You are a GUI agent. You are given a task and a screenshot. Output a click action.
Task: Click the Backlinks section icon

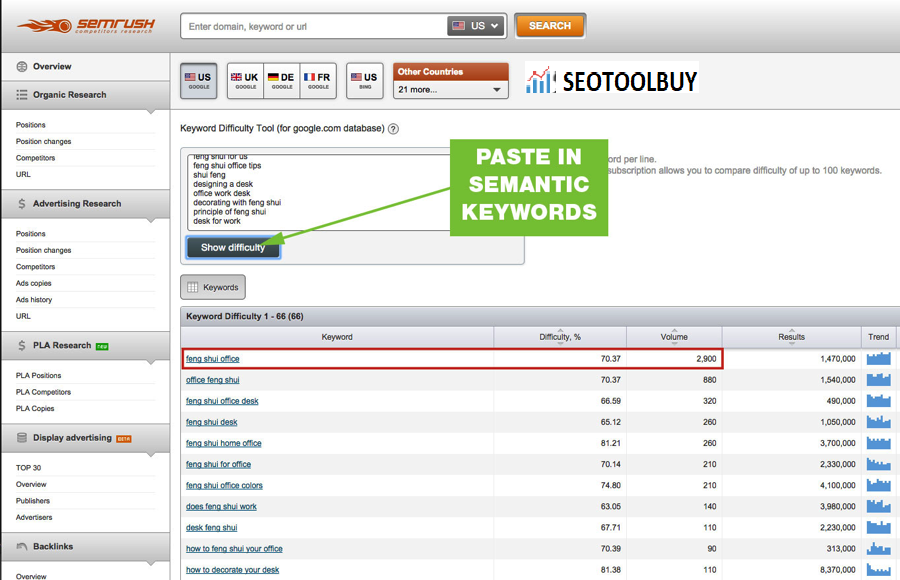point(22,547)
